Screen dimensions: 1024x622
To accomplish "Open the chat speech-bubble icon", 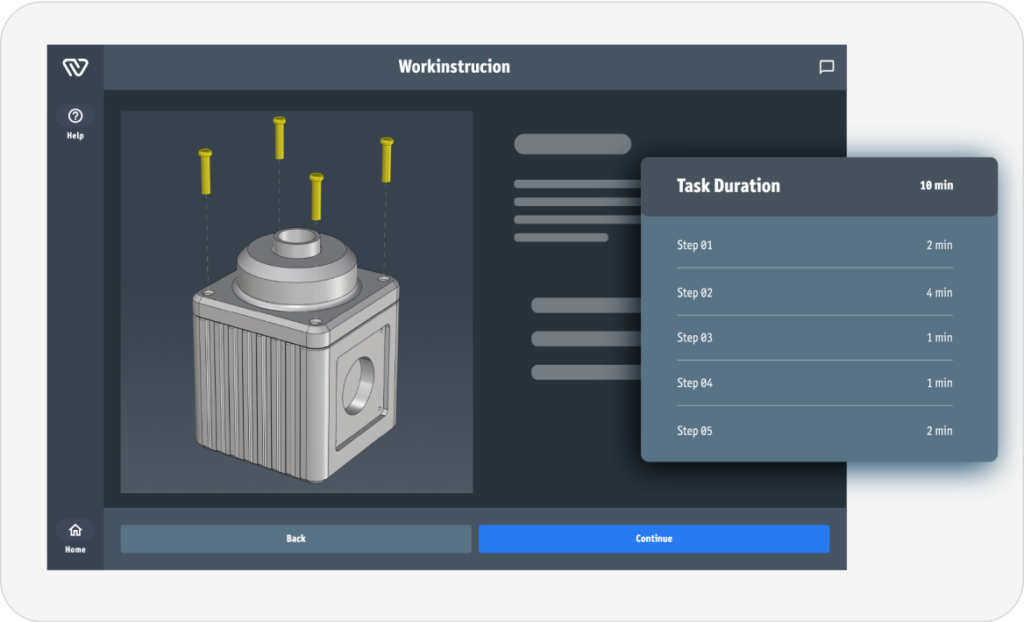I will (x=826, y=67).
